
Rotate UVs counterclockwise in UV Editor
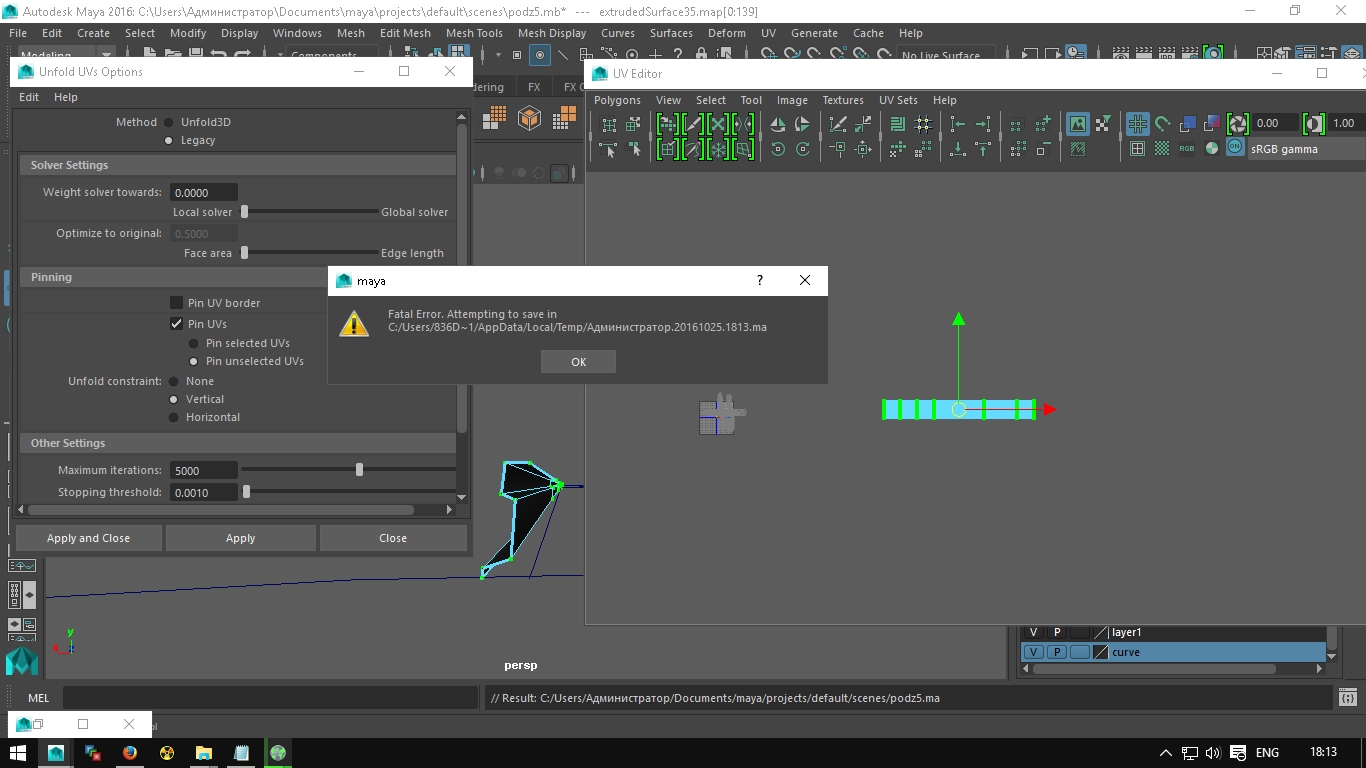778,149
